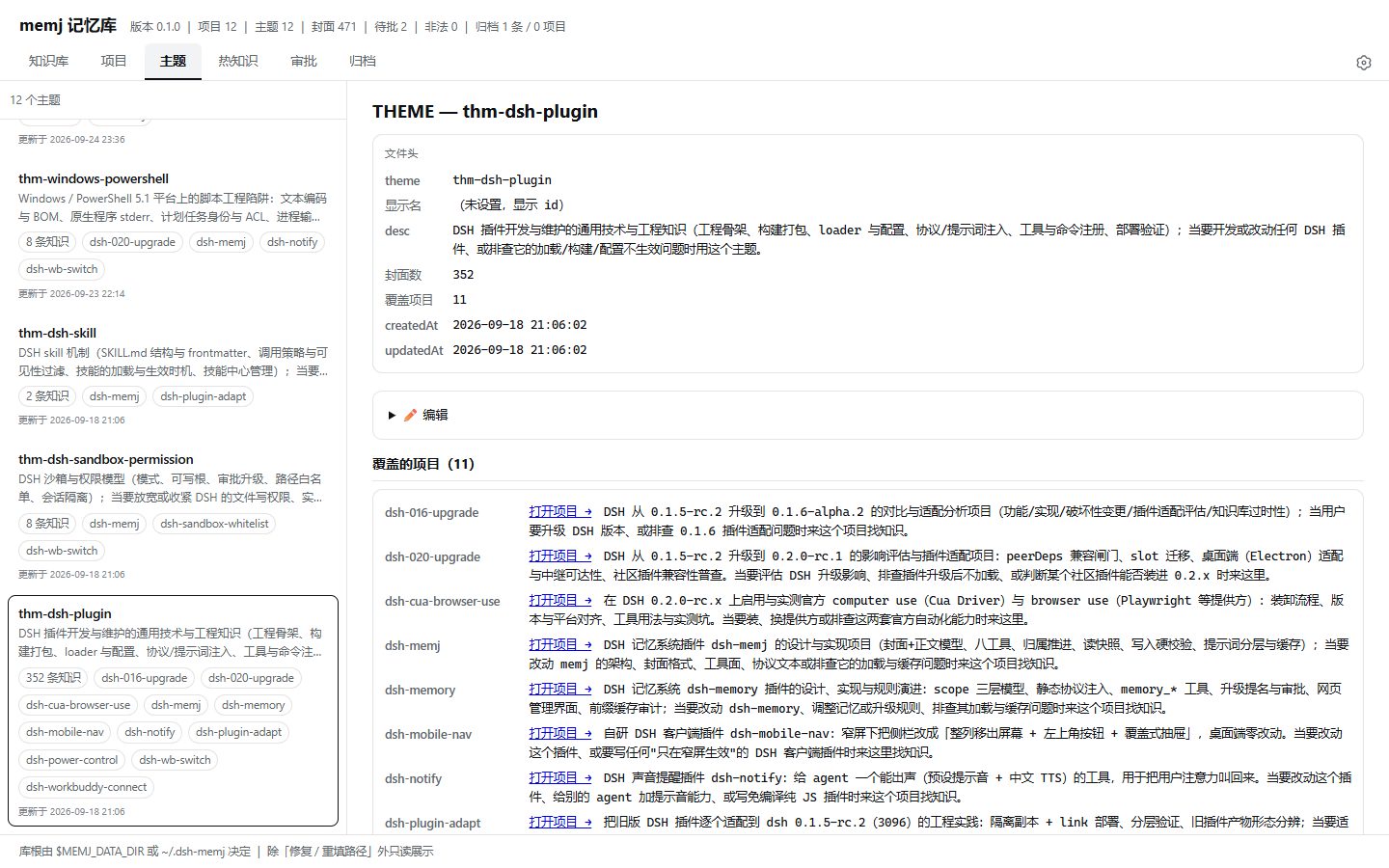Click the 封面 471 header stat
This screenshot has height=868, width=1389.
point(334,27)
